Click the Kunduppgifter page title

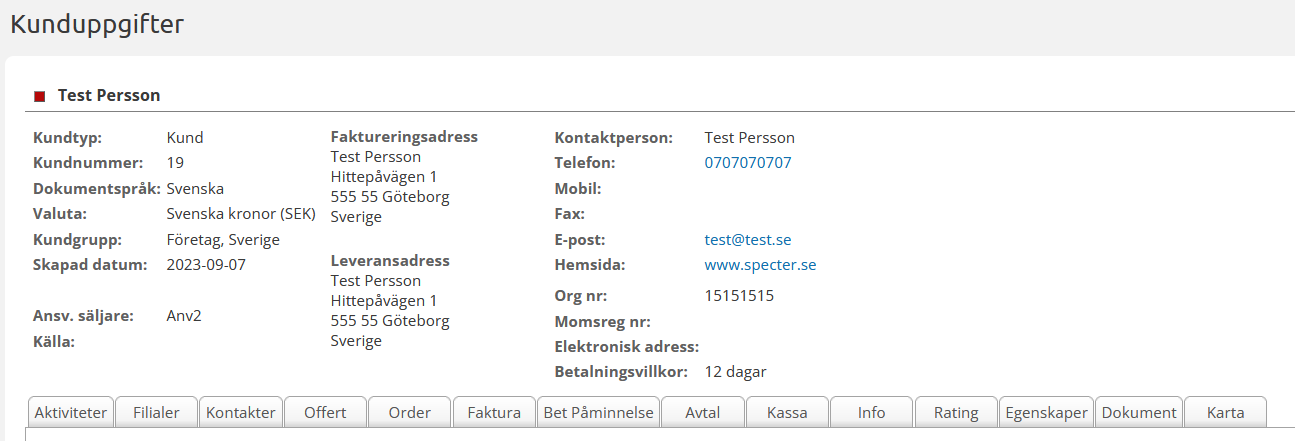(97, 24)
